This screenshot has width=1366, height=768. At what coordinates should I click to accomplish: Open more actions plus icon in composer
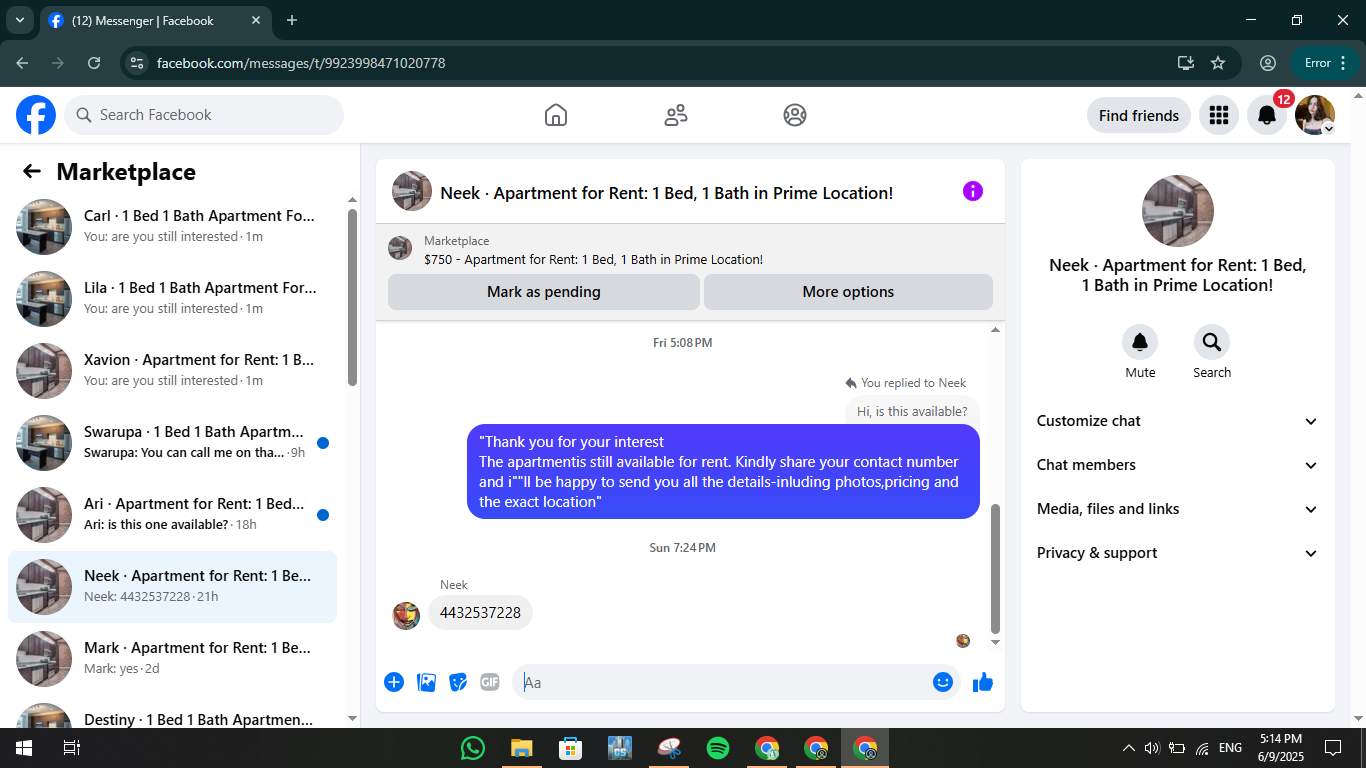394,682
